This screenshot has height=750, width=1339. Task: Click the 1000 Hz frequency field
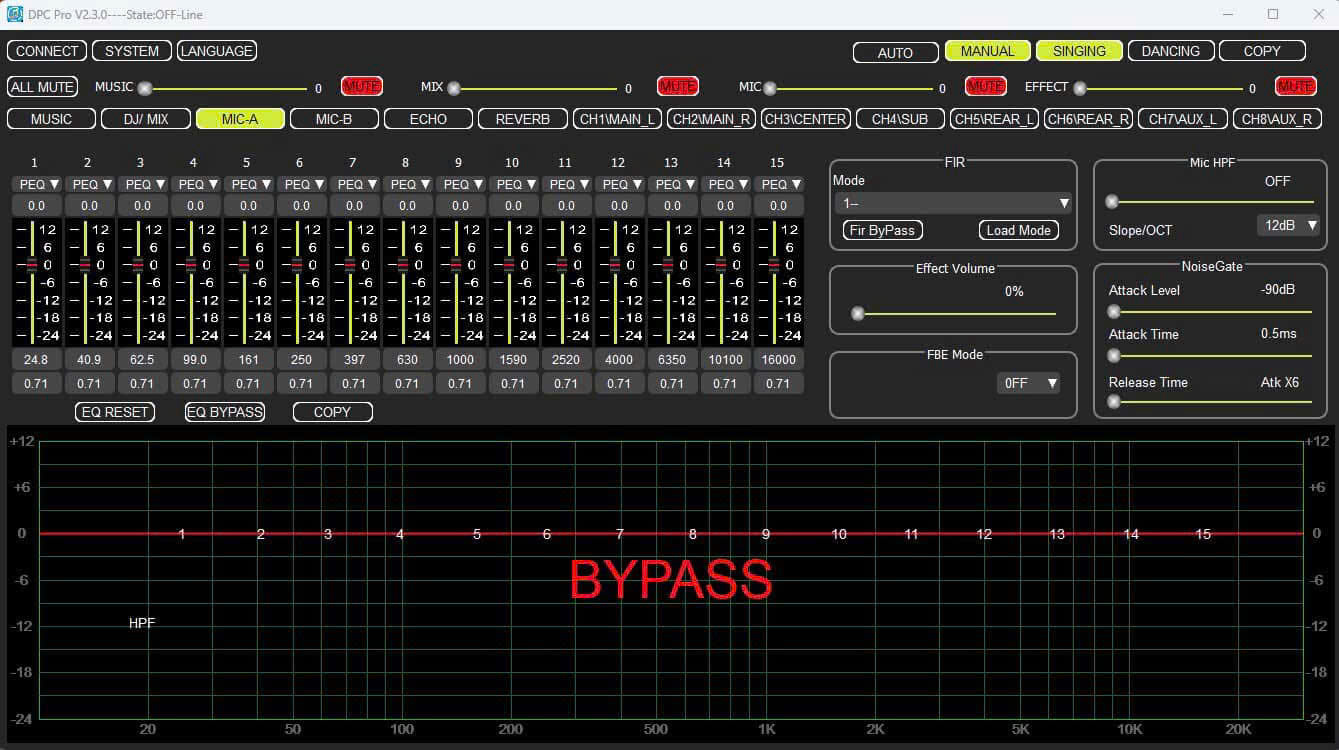click(460, 360)
